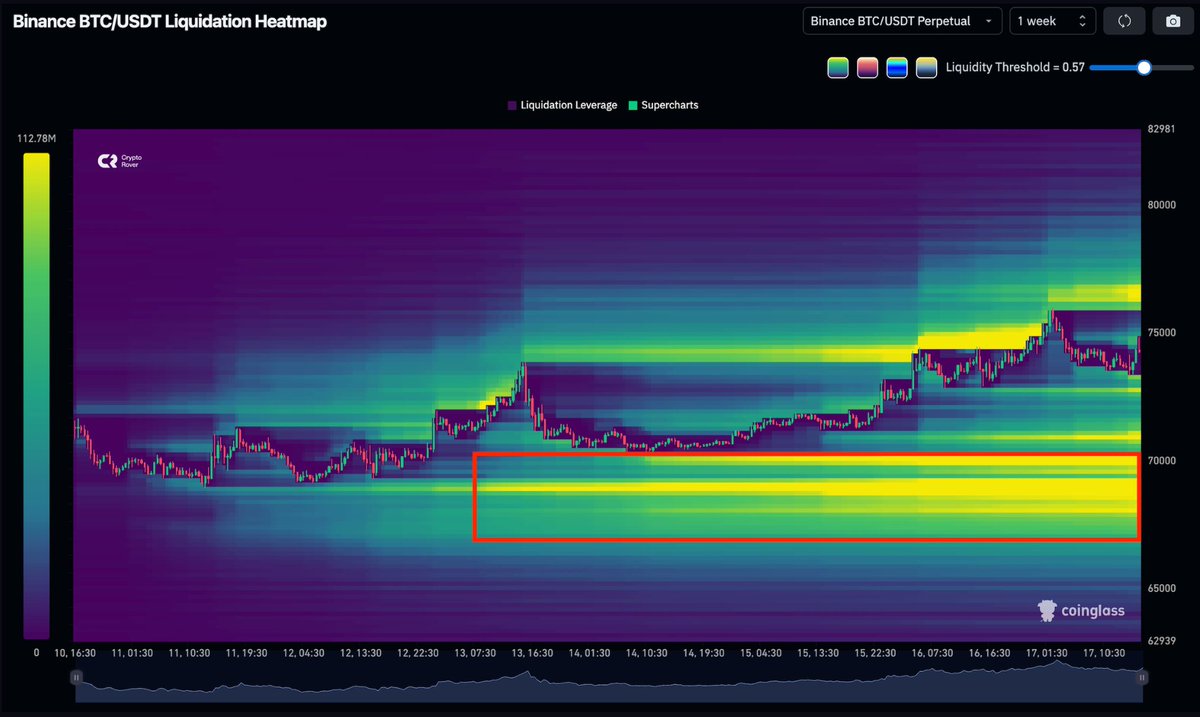This screenshot has width=1200, height=717.
Task: Click the '12, 13:30' time axis label
Action: coord(360,653)
